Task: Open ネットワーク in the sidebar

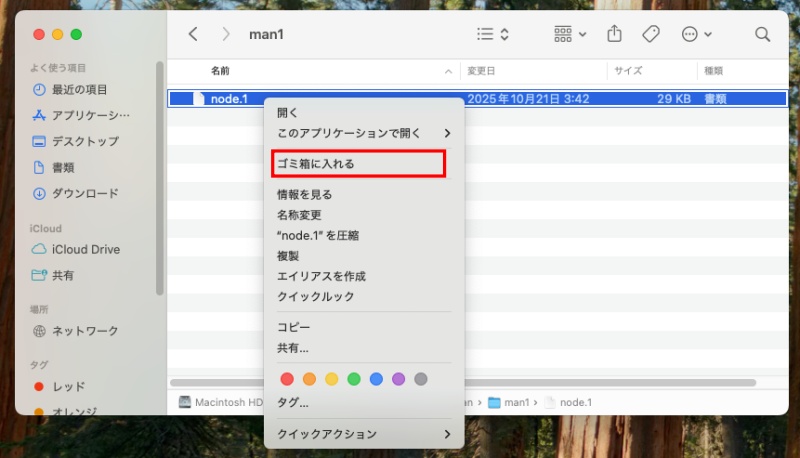Action: [x=84, y=331]
